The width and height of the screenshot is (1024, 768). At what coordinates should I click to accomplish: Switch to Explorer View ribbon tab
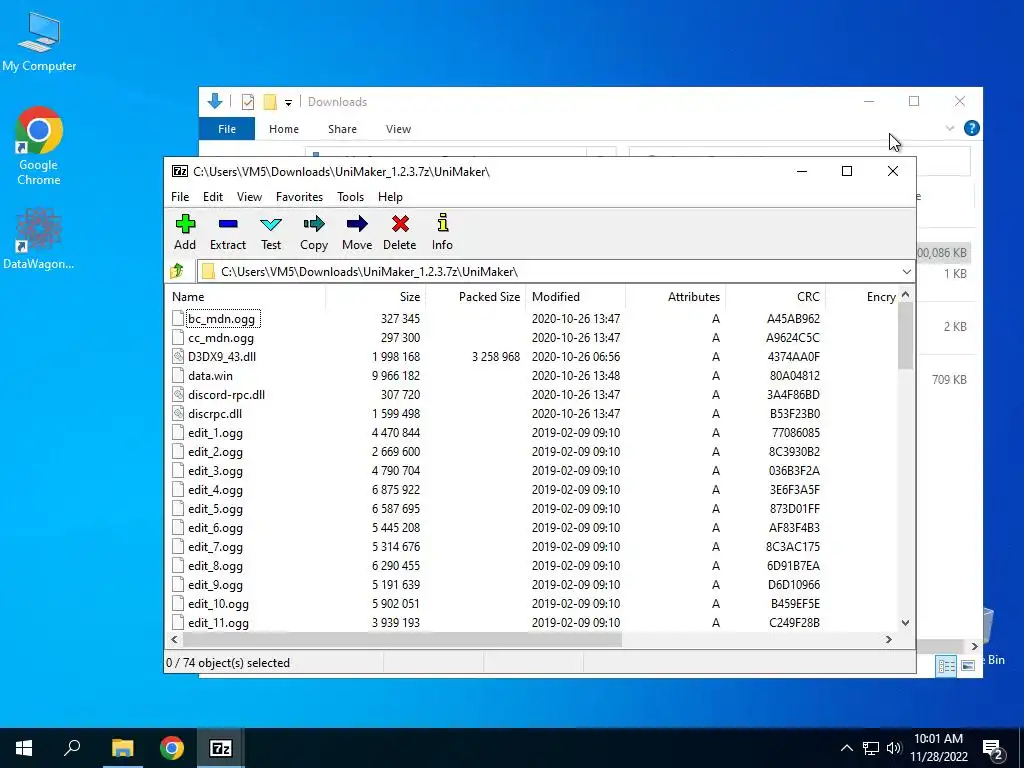pyautogui.click(x=398, y=129)
